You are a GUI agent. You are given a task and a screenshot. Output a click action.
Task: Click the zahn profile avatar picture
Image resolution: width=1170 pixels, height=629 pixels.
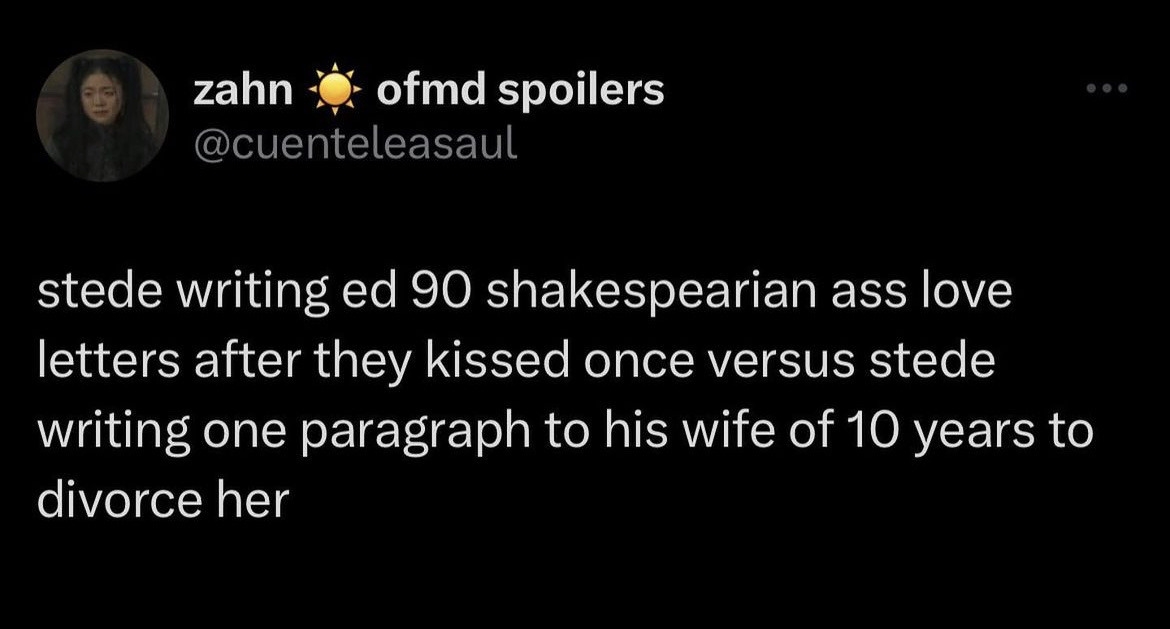coord(102,115)
